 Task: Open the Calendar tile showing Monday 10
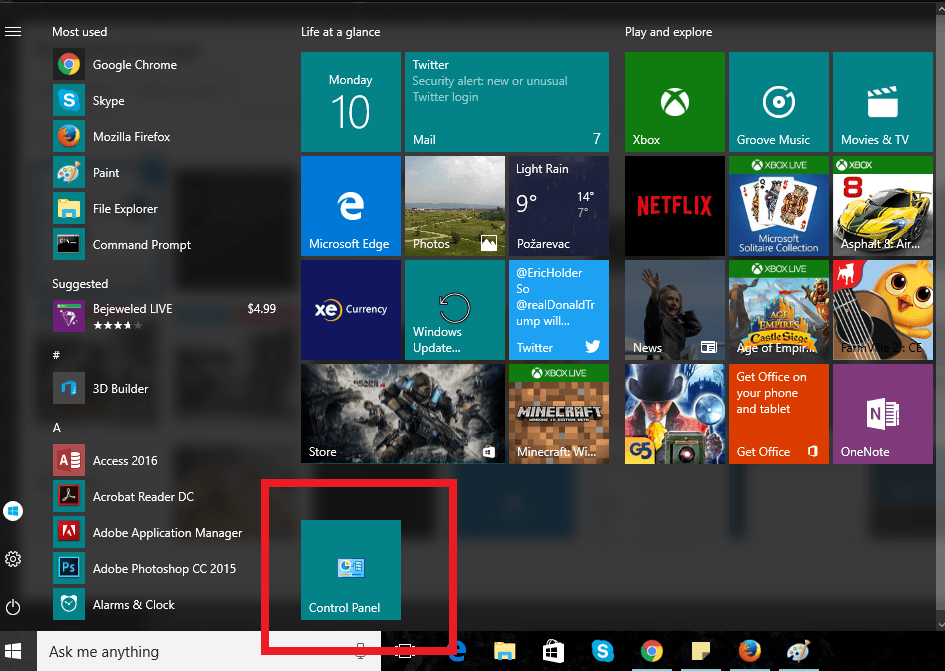tap(351, 101)
